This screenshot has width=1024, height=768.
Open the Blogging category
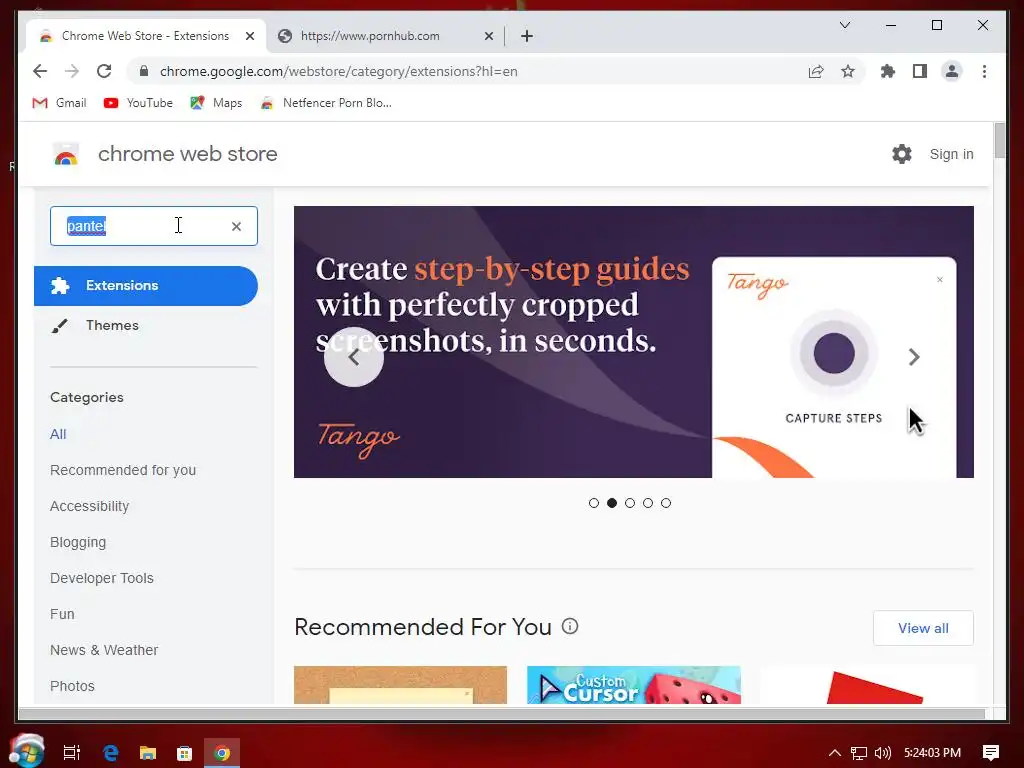point(78,542)
